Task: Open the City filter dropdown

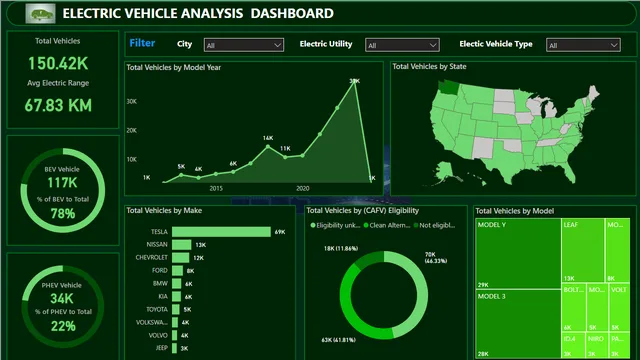Action: tap(244, 45)
